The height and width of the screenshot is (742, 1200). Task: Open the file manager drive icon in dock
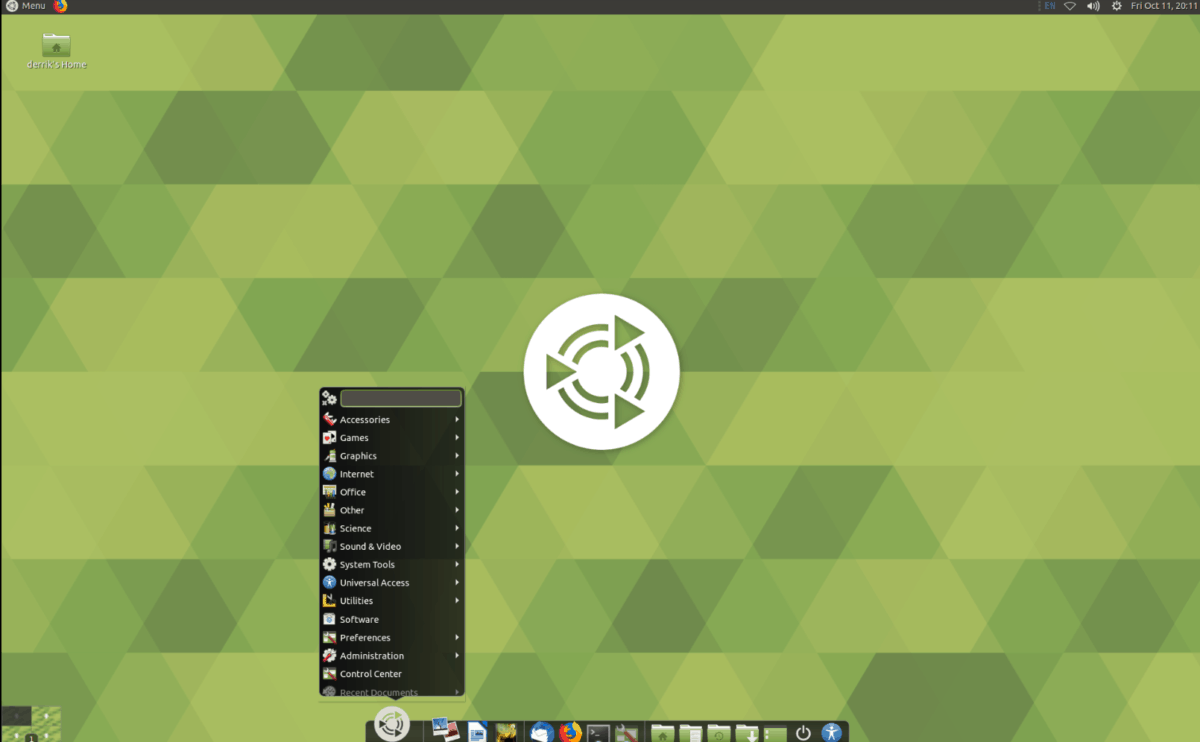[775, 734]
